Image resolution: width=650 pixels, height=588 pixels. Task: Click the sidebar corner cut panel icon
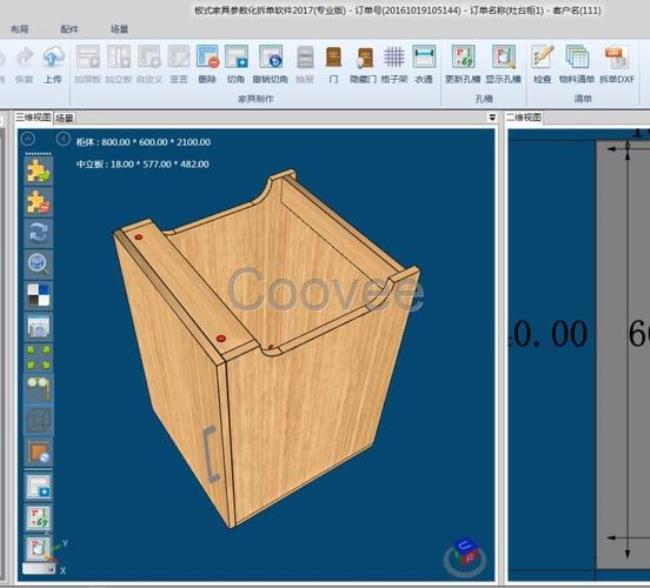39,486
